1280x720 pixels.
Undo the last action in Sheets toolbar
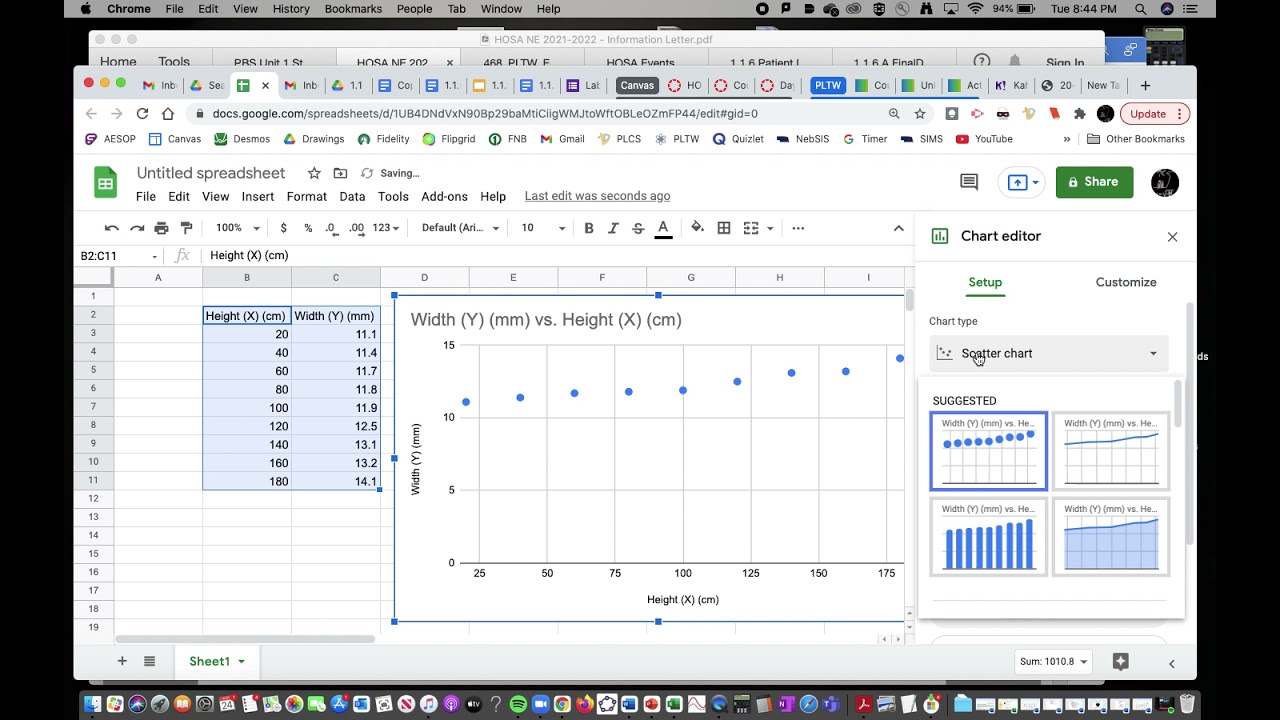111,228
